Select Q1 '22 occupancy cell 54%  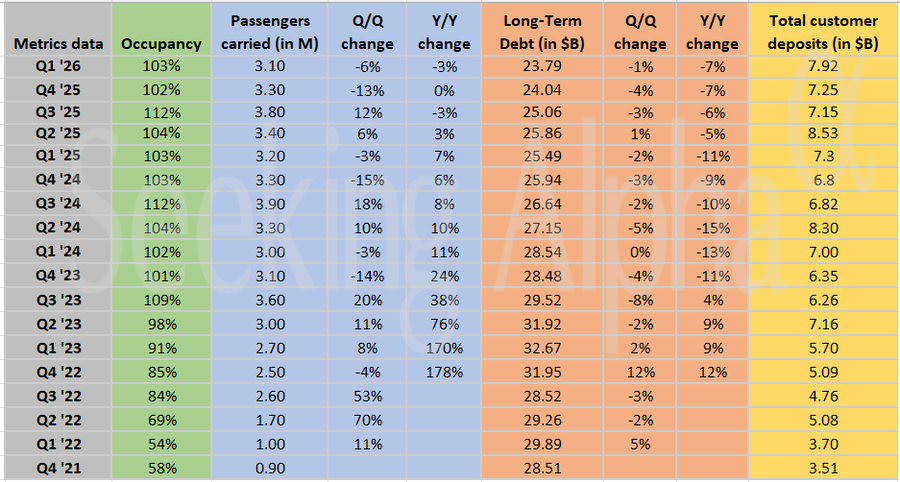(161, 442)
